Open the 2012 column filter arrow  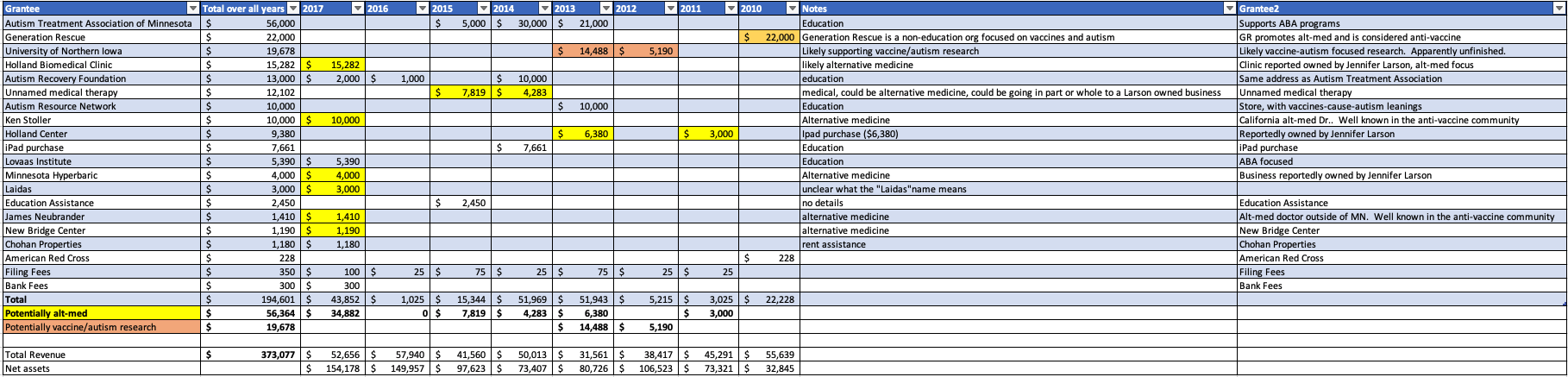[670, 9]
